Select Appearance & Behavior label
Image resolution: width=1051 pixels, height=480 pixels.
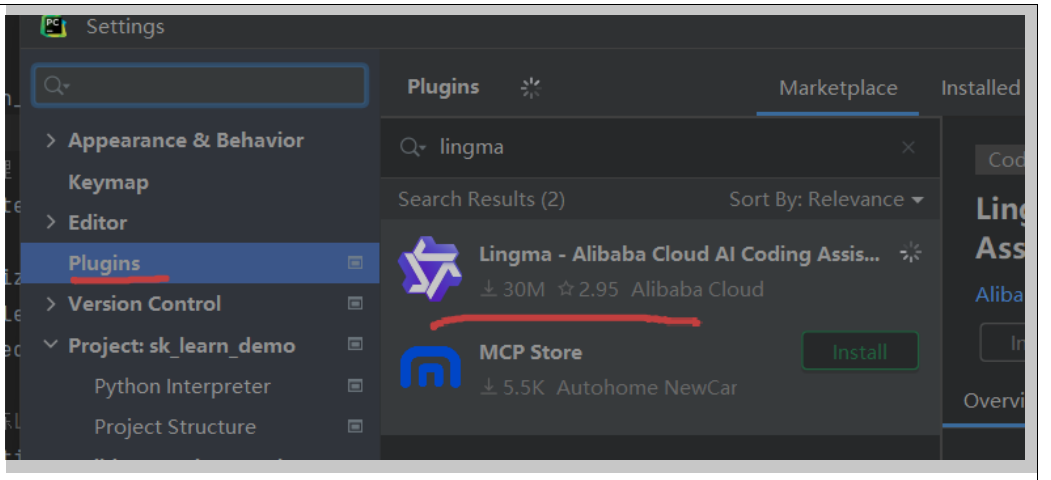[186, 141]
